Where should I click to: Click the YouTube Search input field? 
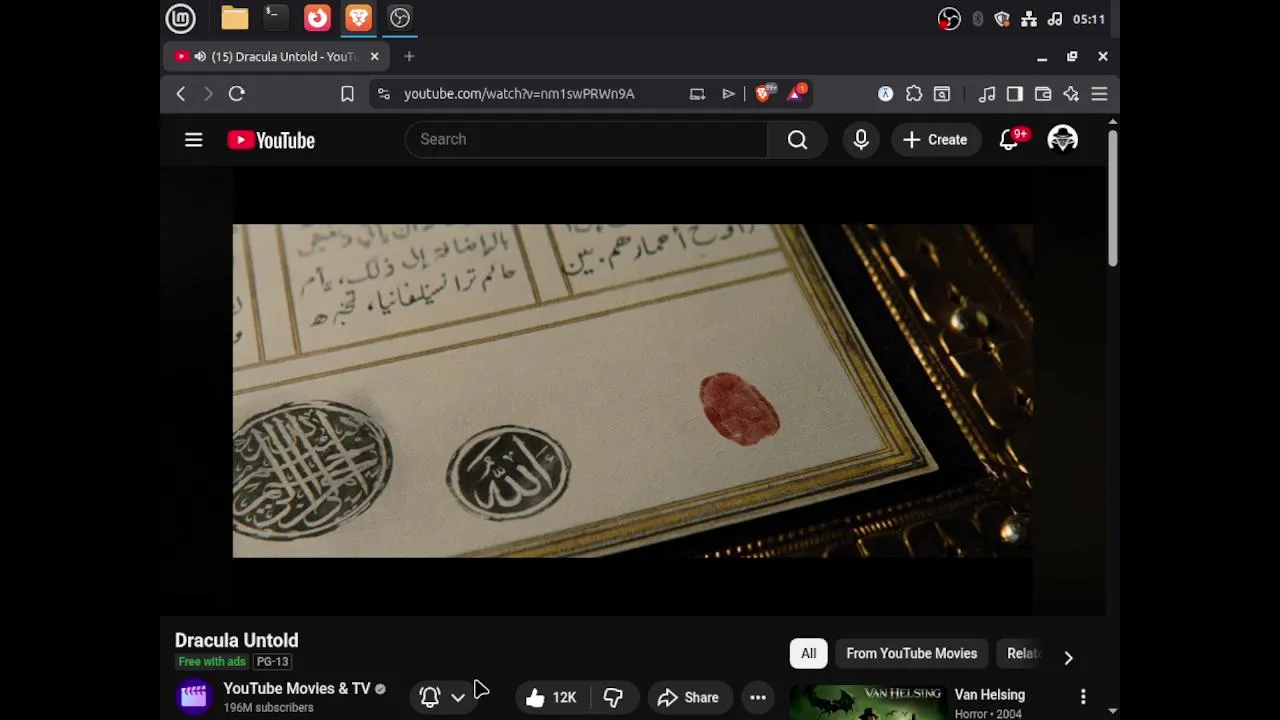[586, 139]
